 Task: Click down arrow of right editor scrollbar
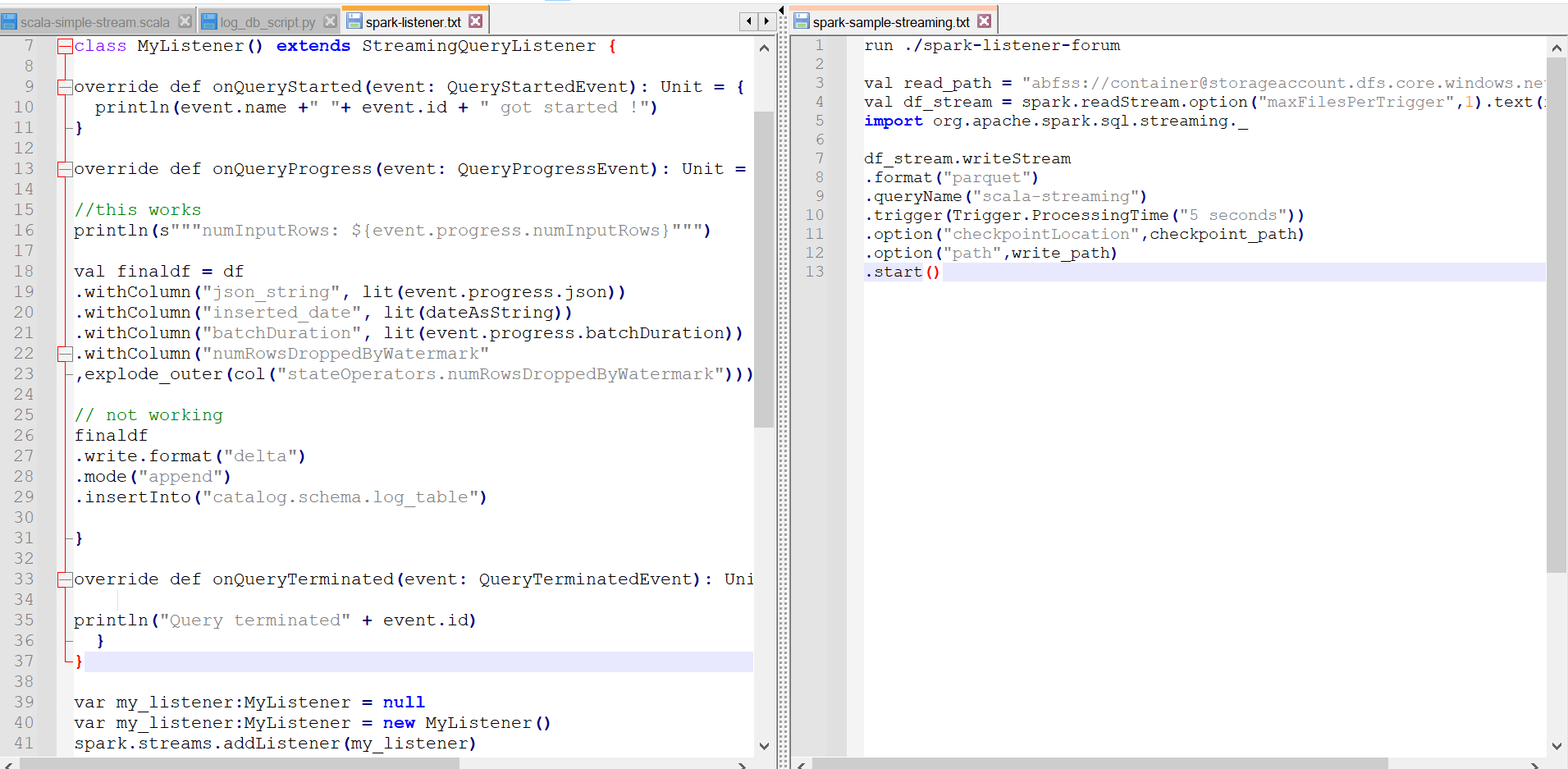tap(1556, 745)
